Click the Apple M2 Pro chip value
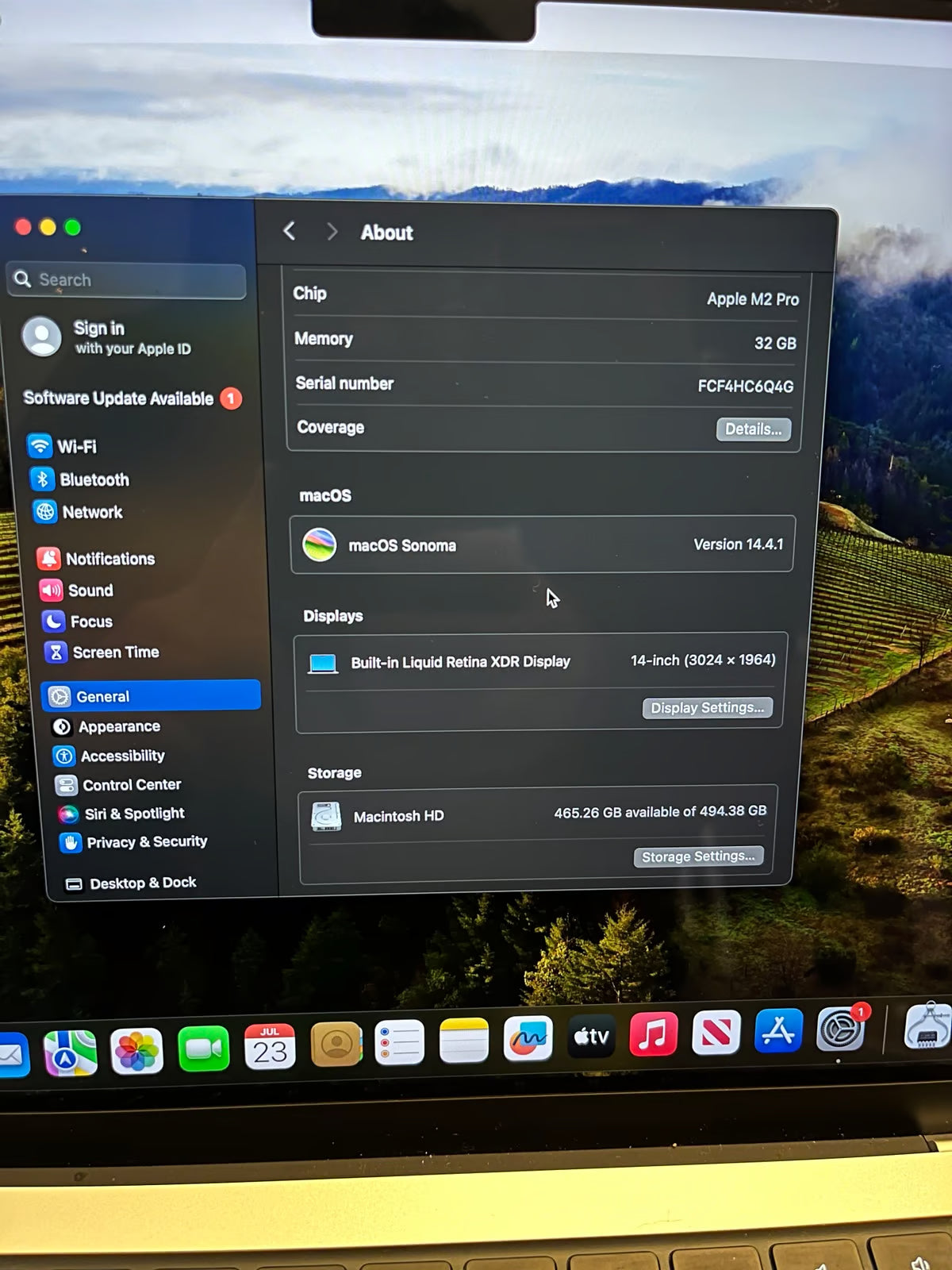The width and height of the screenshot is (952, 1270). (752, 299)
